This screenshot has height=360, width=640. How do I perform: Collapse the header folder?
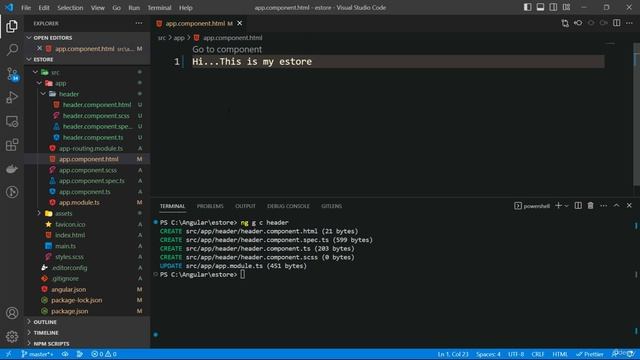tap(43, 94)
